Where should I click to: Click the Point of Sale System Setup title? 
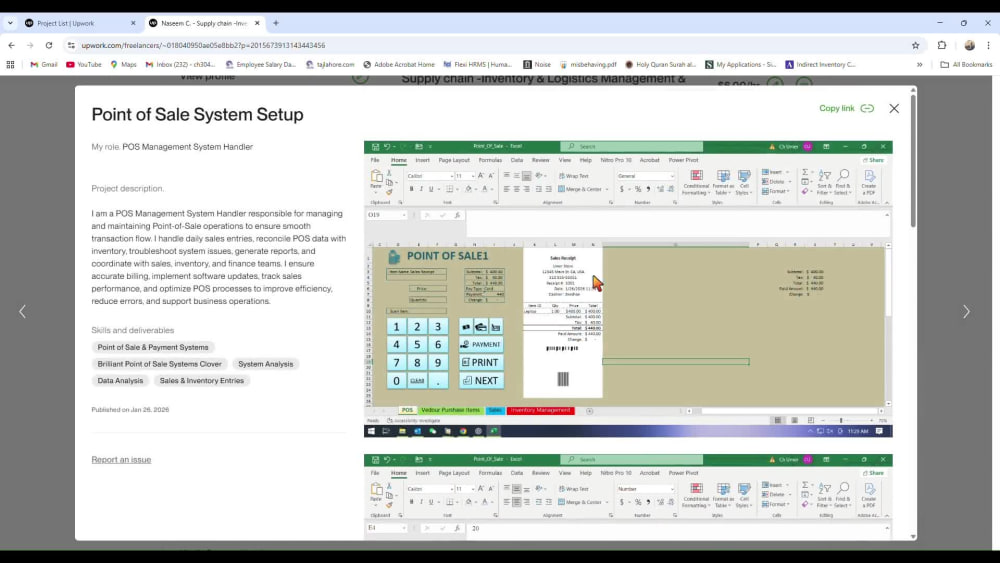pos(197,115)
